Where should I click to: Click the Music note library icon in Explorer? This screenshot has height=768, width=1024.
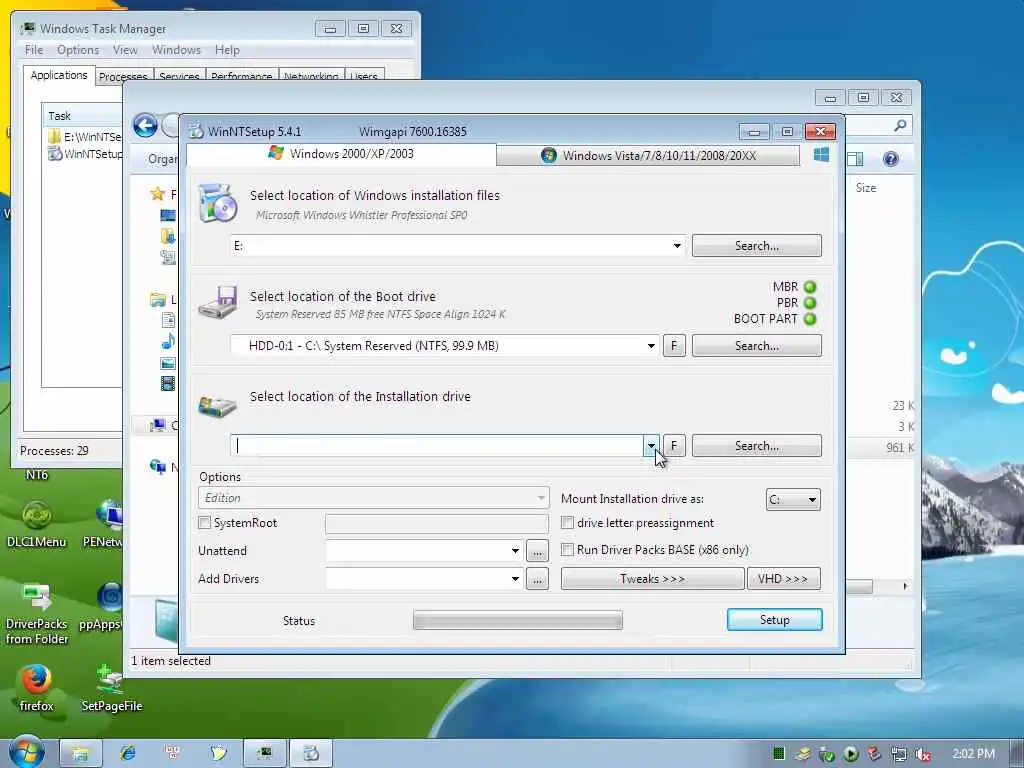(168, 341)
